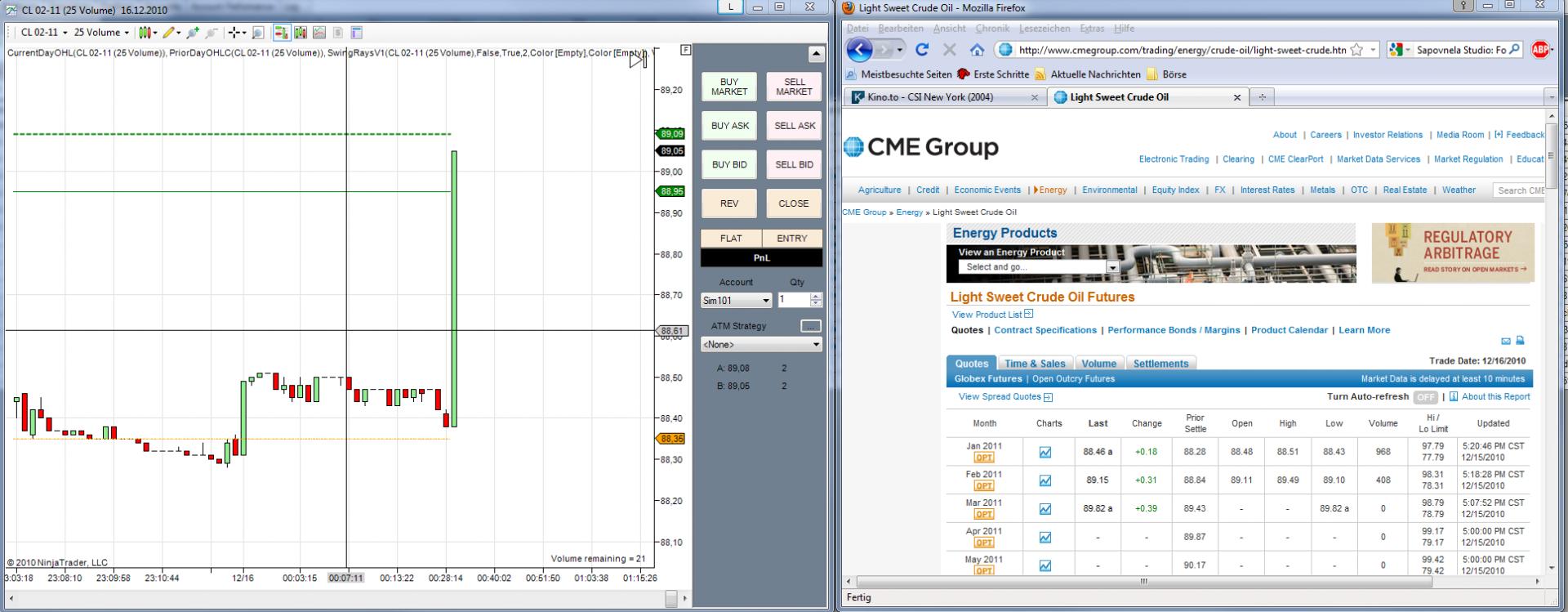Open the Chronik menu

(992, 29)
